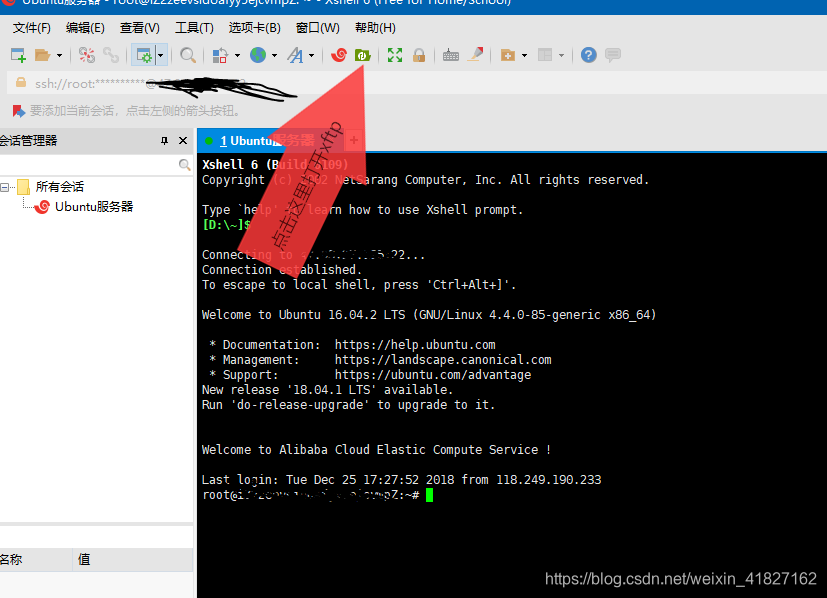Screen dimensions: 827x598
Task: Expand the new folder dropdown arrow
Action: click(524, 55)
